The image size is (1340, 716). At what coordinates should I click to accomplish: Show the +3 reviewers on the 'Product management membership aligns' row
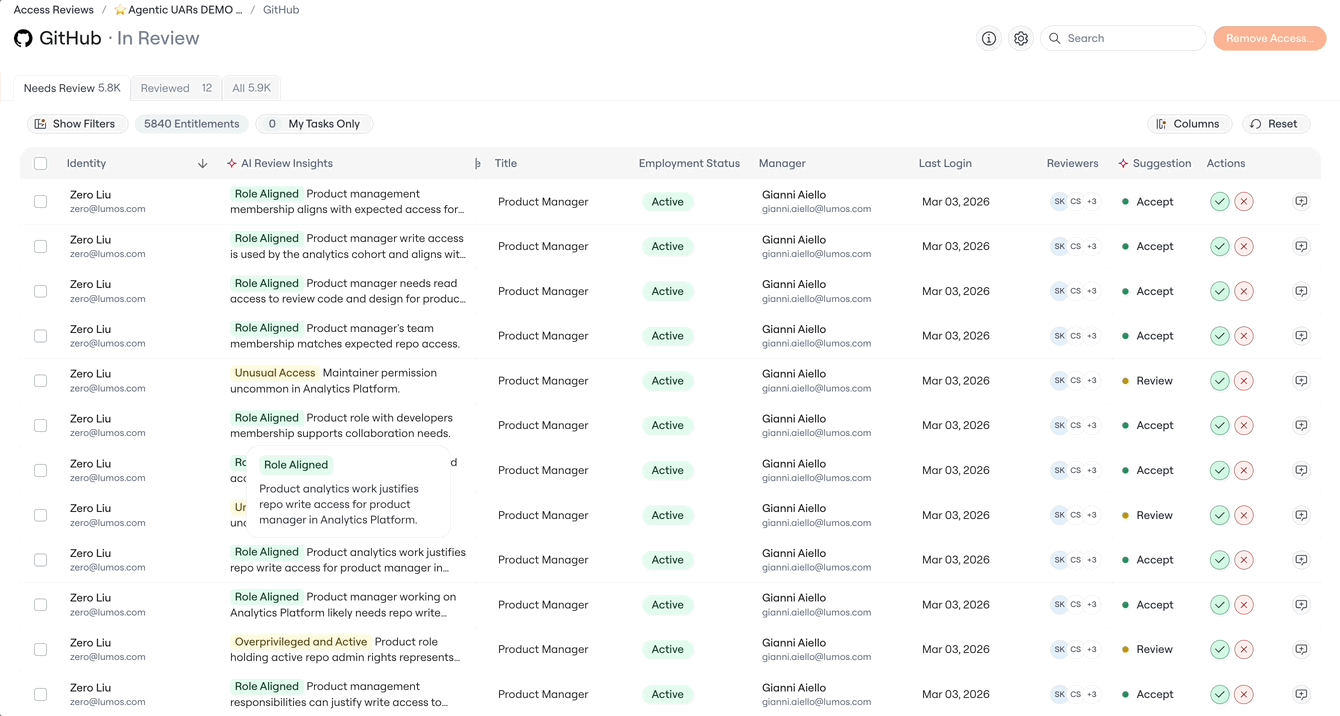(1092, 202)
